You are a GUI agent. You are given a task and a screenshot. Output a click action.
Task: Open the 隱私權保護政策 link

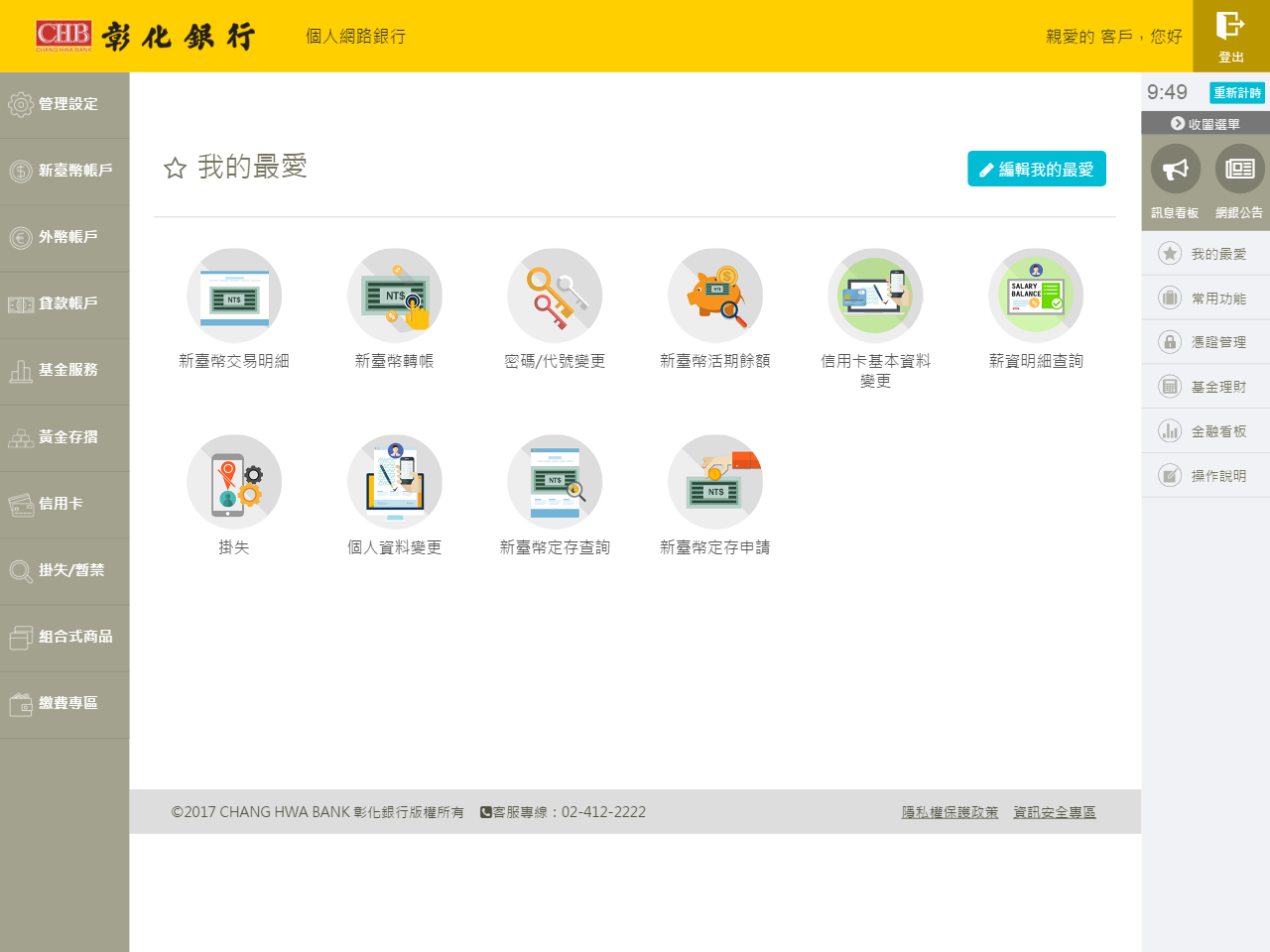point(950,812)
